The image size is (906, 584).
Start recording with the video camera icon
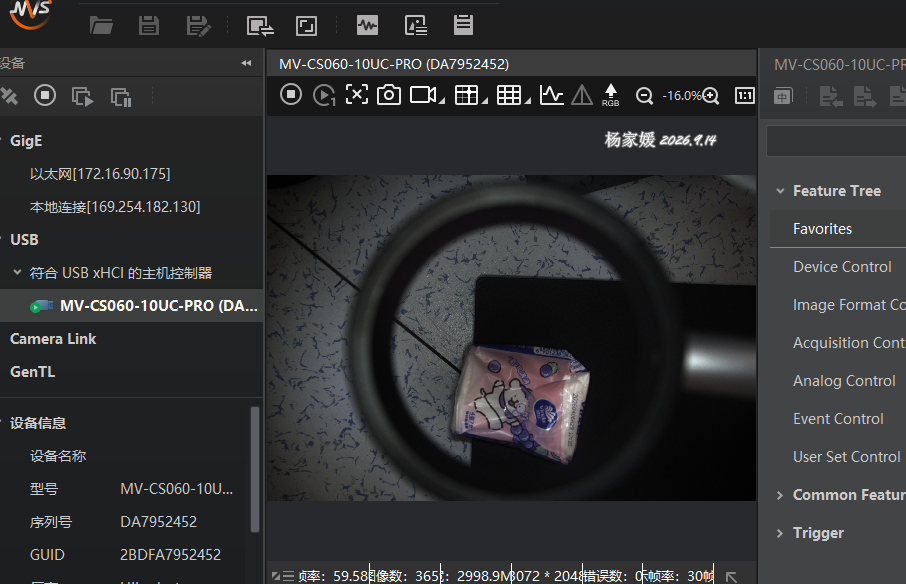(x=423, y=95)
